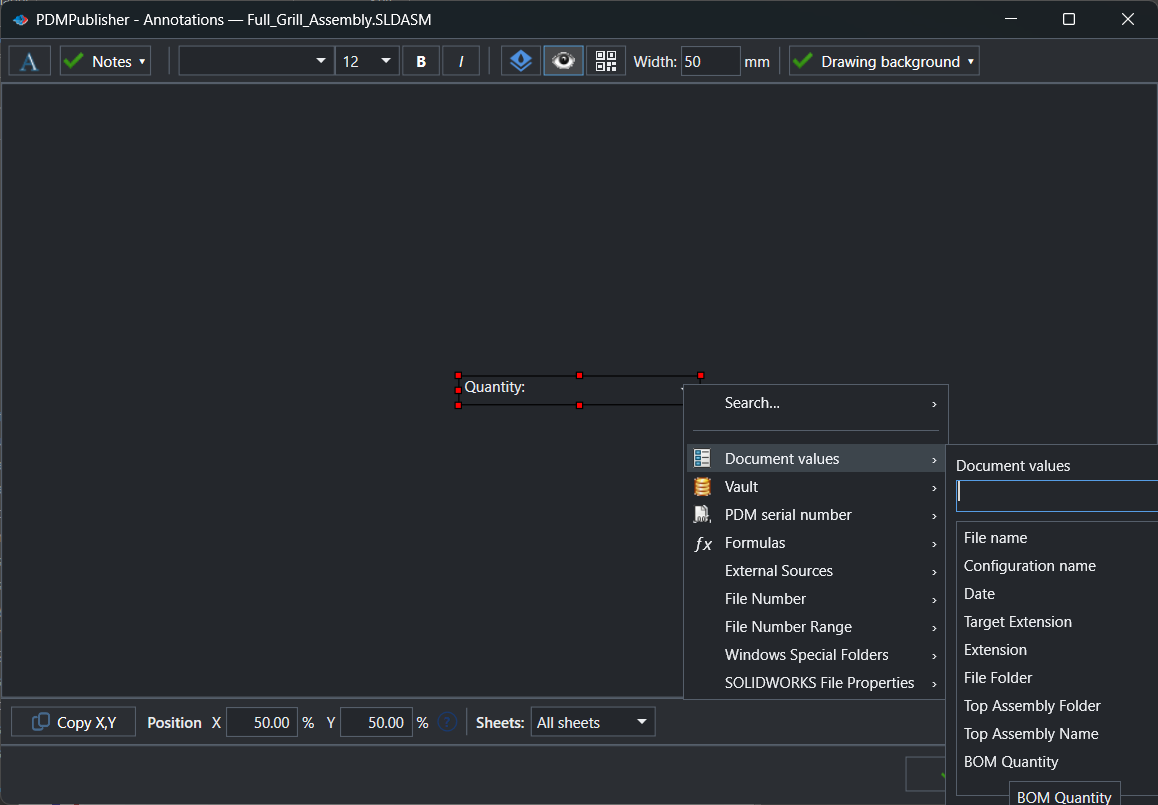
Task: Open the File Number Range submenu
Action: 815,627
